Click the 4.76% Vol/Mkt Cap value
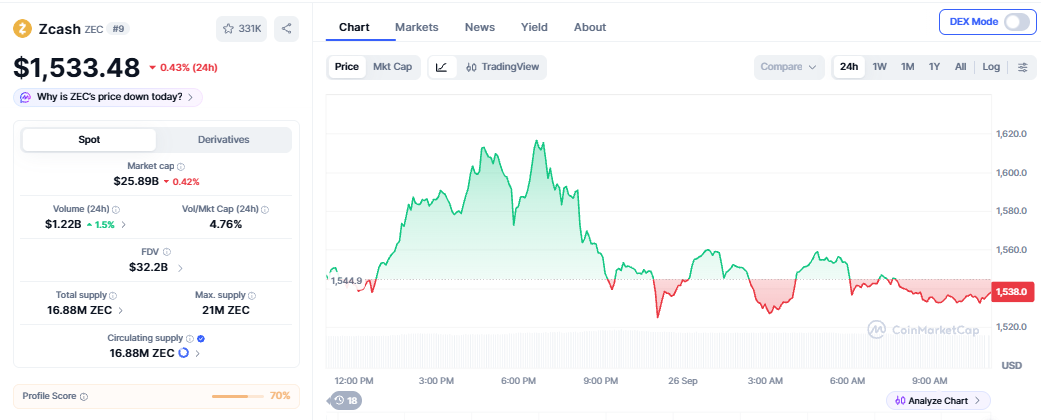The width and height of the screenshot is (1041, 420). [x=226, y=224]
